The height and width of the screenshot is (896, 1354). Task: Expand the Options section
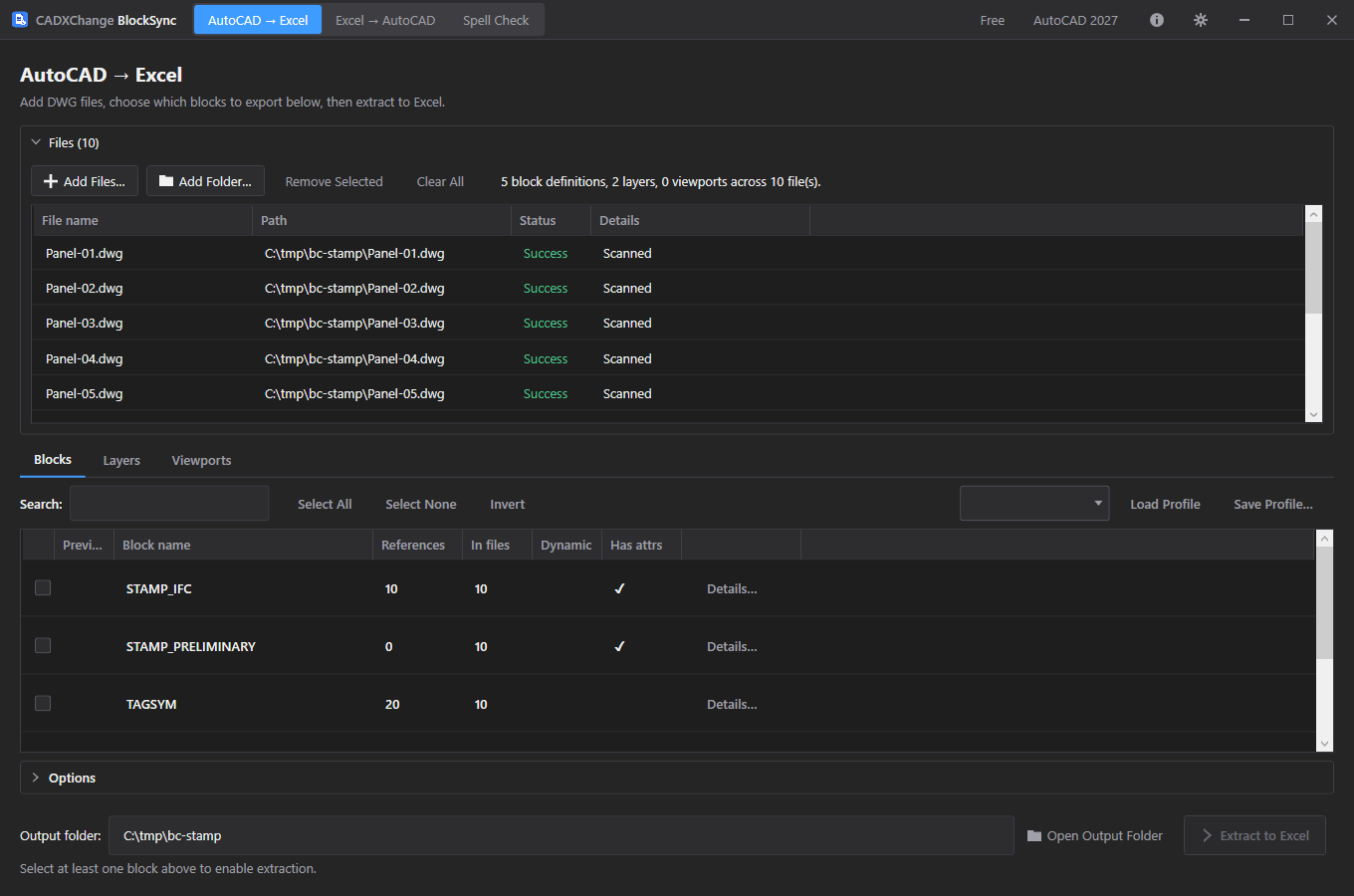click(36, 778)
